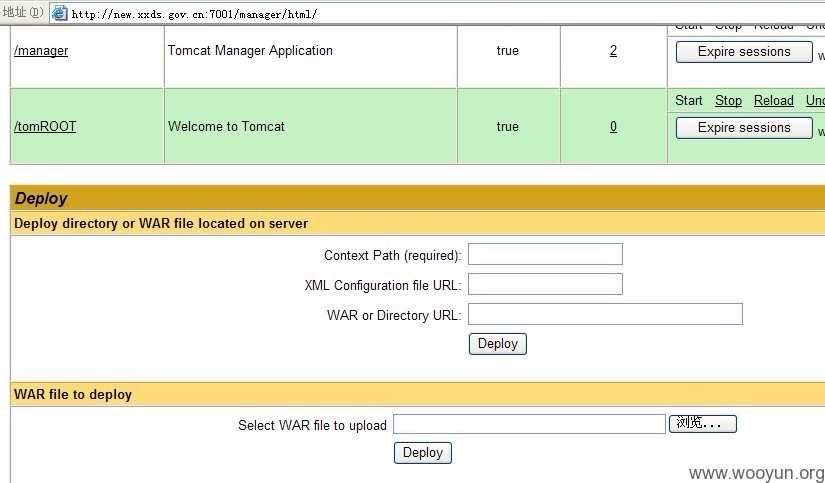Click 'Deploy directory or WAR file located on server' heading
825x483 pixels.
pyautogui.click(x=161, y=224)
